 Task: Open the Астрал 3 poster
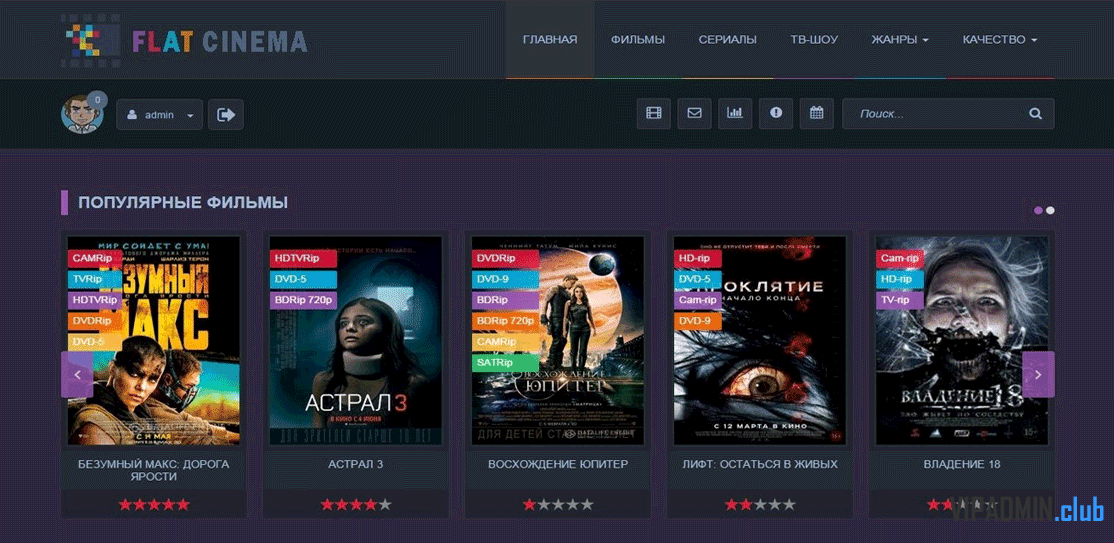point(355,340)
